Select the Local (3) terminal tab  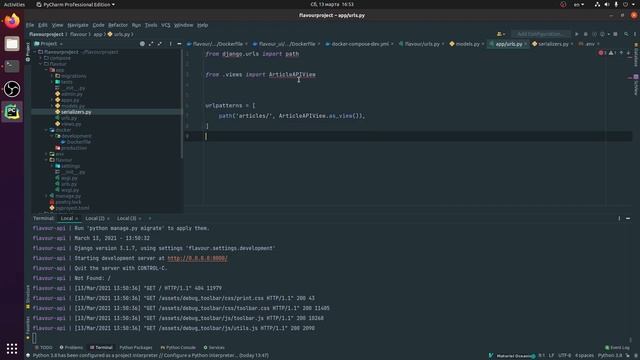(x=126, y=218)
